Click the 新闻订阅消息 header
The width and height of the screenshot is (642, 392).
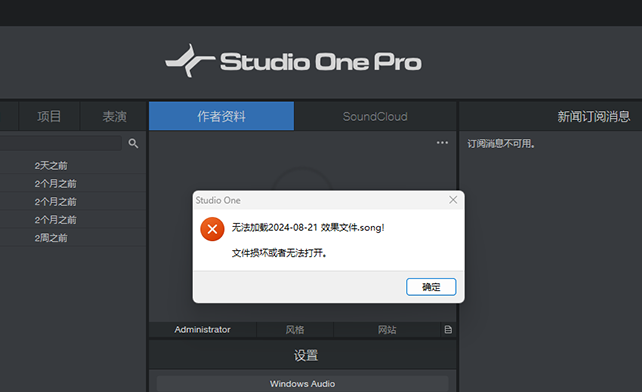[x=593, y=116]
